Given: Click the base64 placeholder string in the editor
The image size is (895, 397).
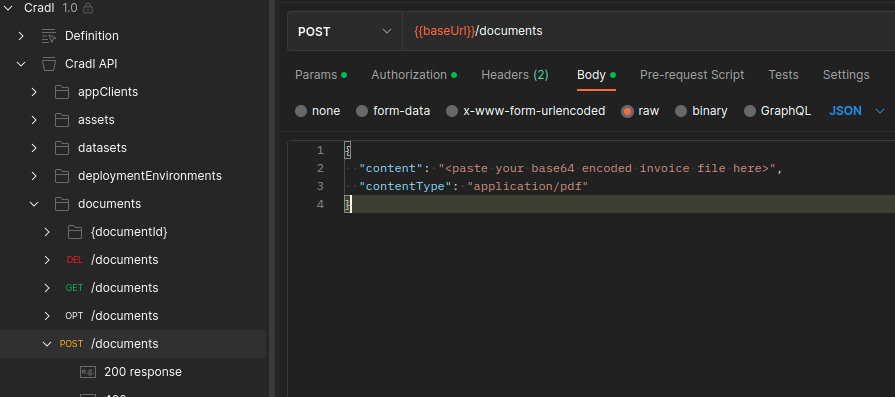Looking at the screenshot, I should coord(607,168).
